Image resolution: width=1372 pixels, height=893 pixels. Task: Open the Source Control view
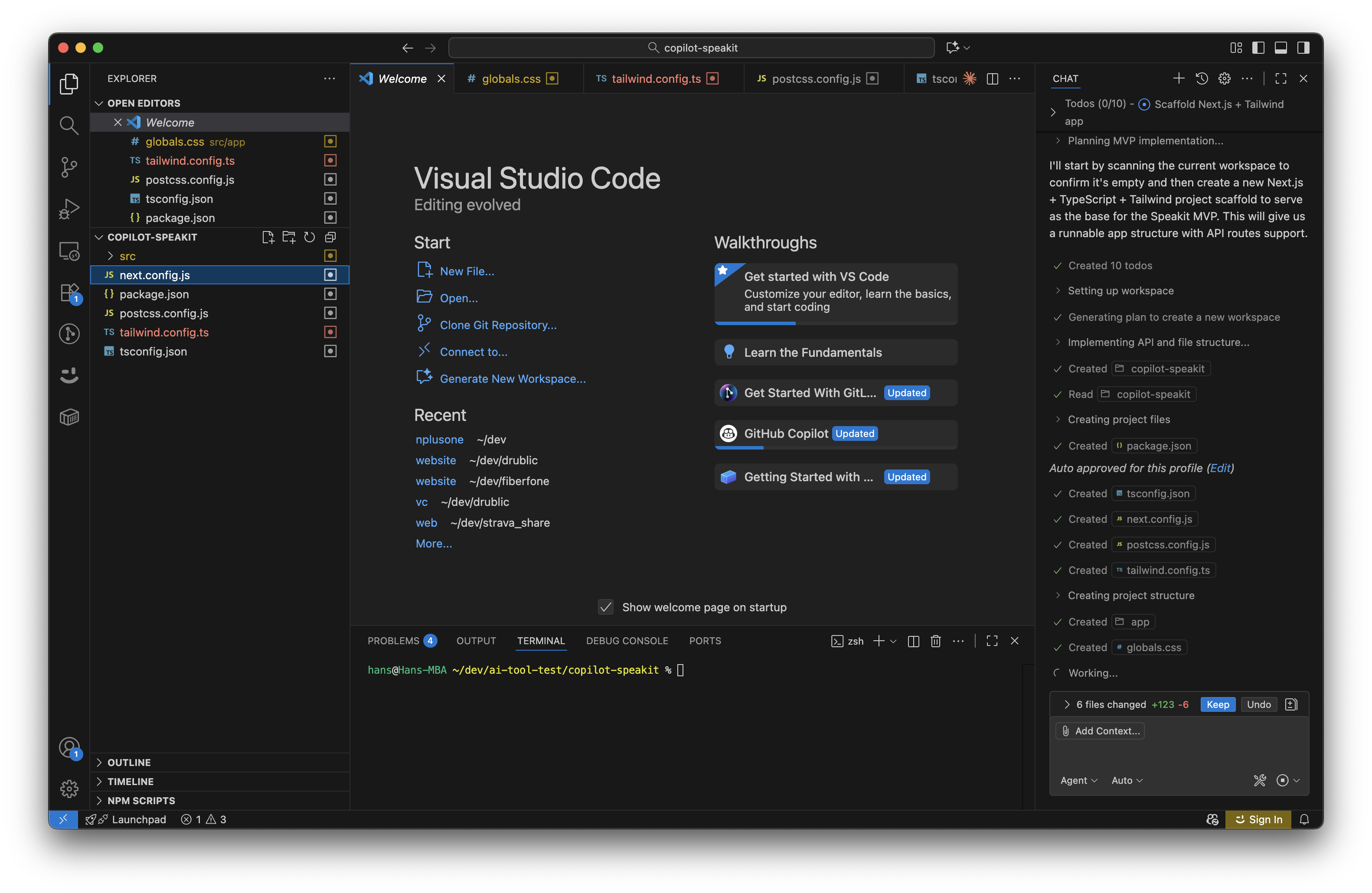click(69, 167)
